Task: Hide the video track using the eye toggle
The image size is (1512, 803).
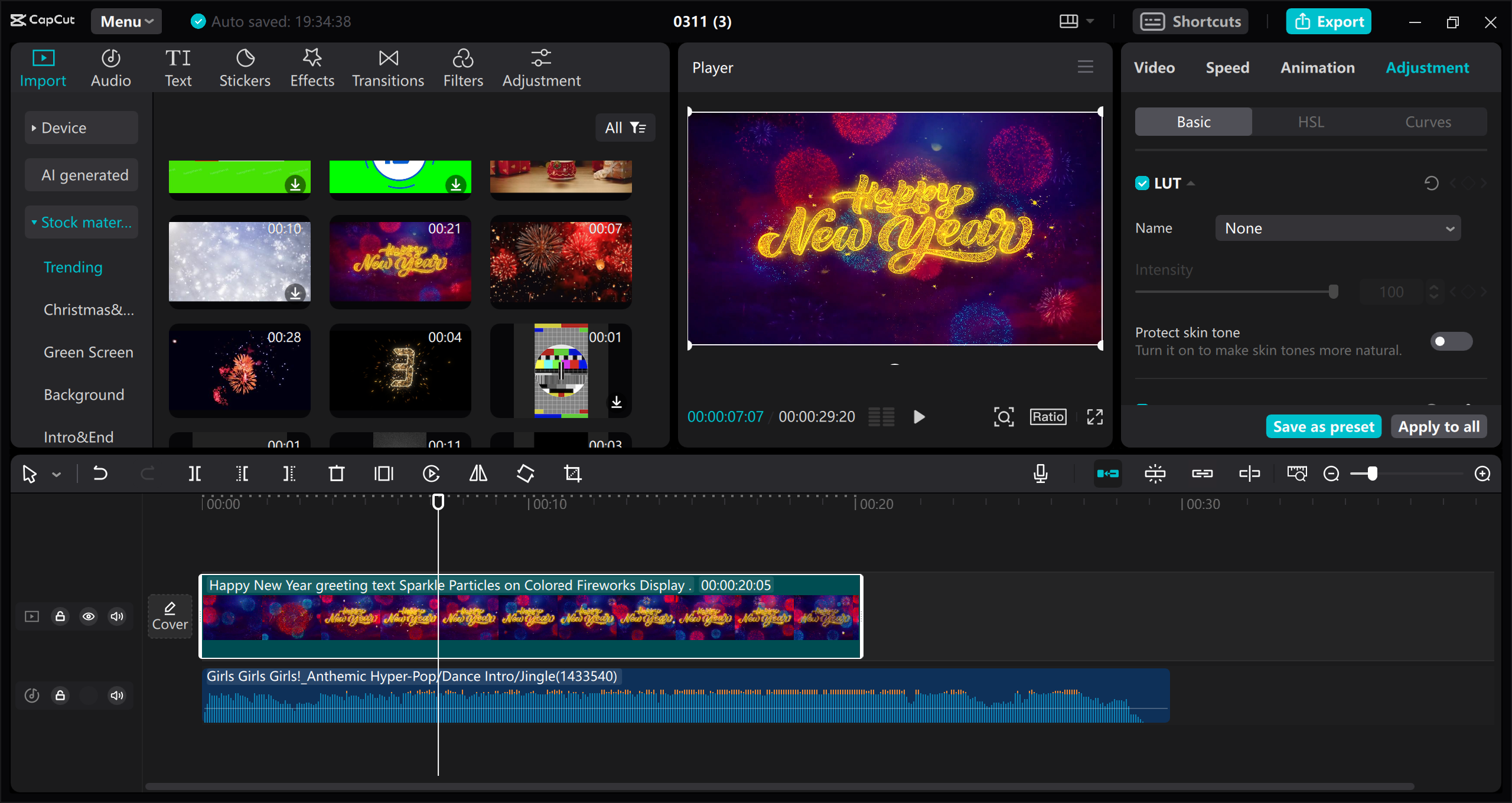Action: (89, 616)
